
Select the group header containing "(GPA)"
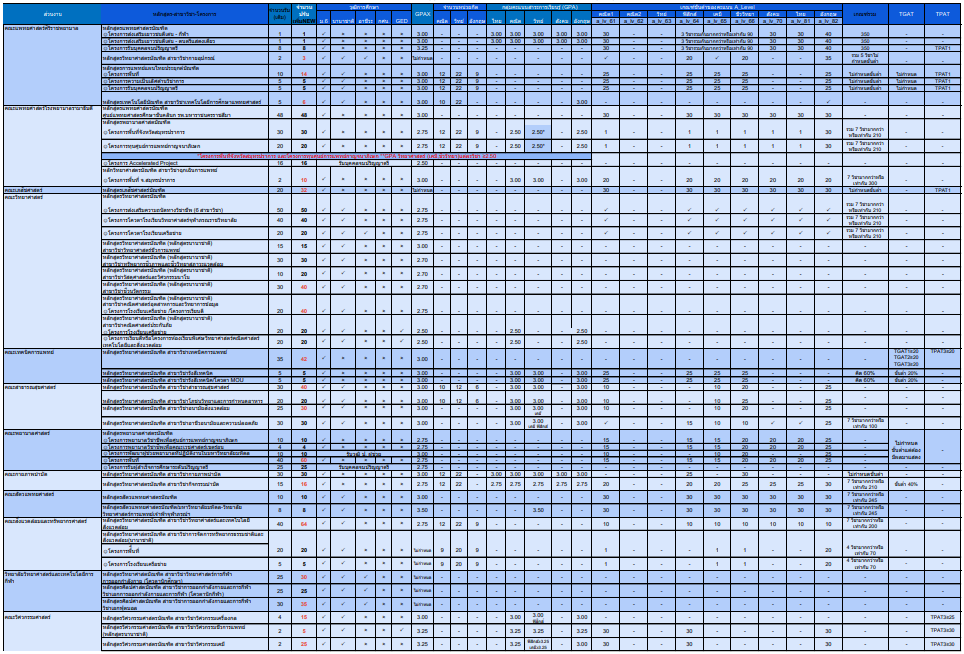pos(539,7)
